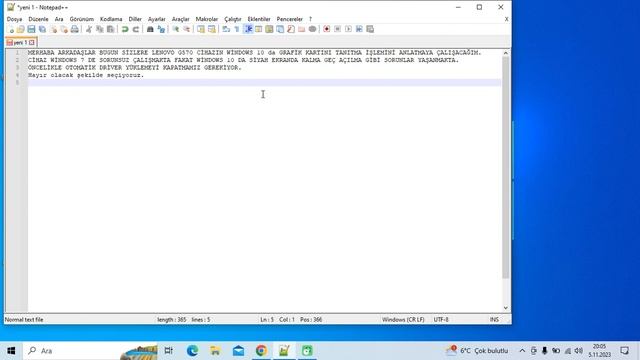640x360 pixels.
Task: Cut selection using the scissors icon
Action: tap(89, 29)
